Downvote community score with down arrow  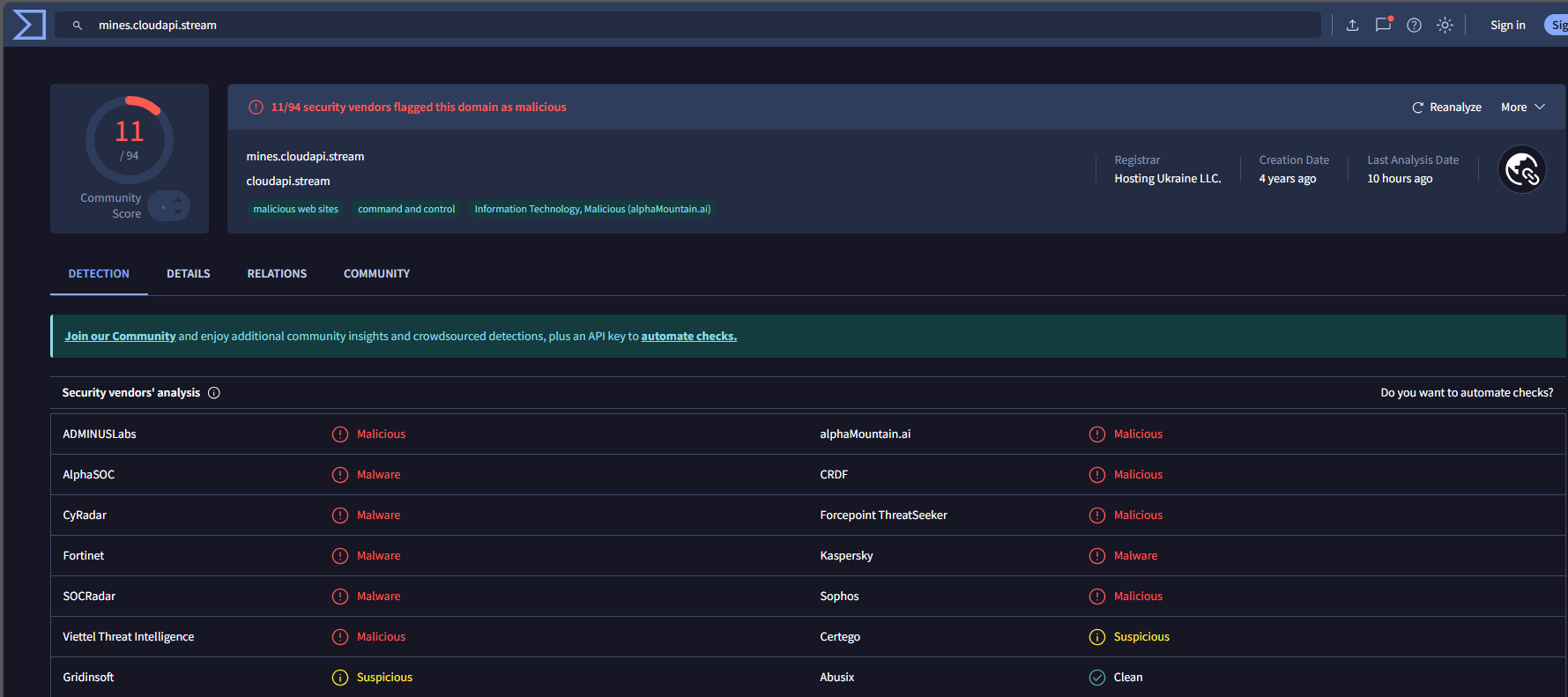(178, 211)
